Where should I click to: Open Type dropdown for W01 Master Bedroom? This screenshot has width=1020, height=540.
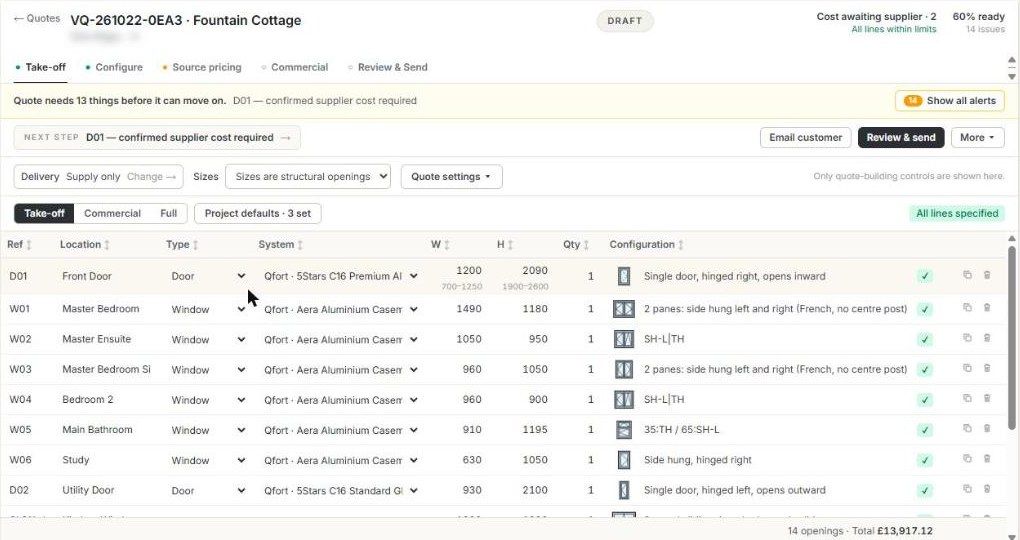208,309
